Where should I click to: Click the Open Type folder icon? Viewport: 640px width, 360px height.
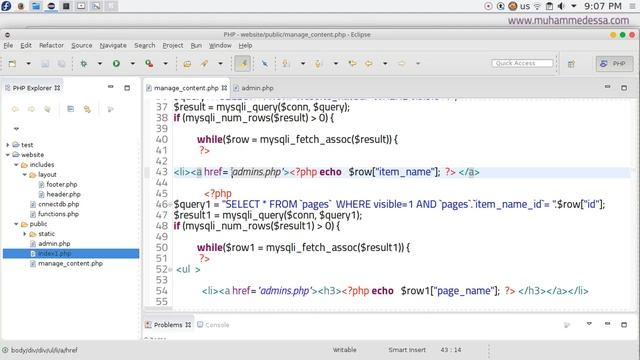(x=187, y=64)
